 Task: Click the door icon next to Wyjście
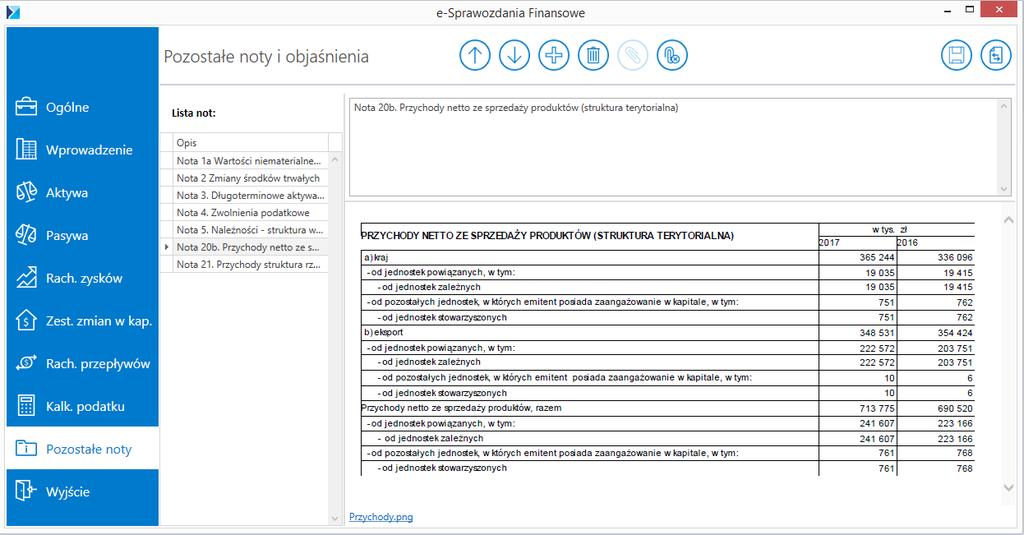(25, 491)
